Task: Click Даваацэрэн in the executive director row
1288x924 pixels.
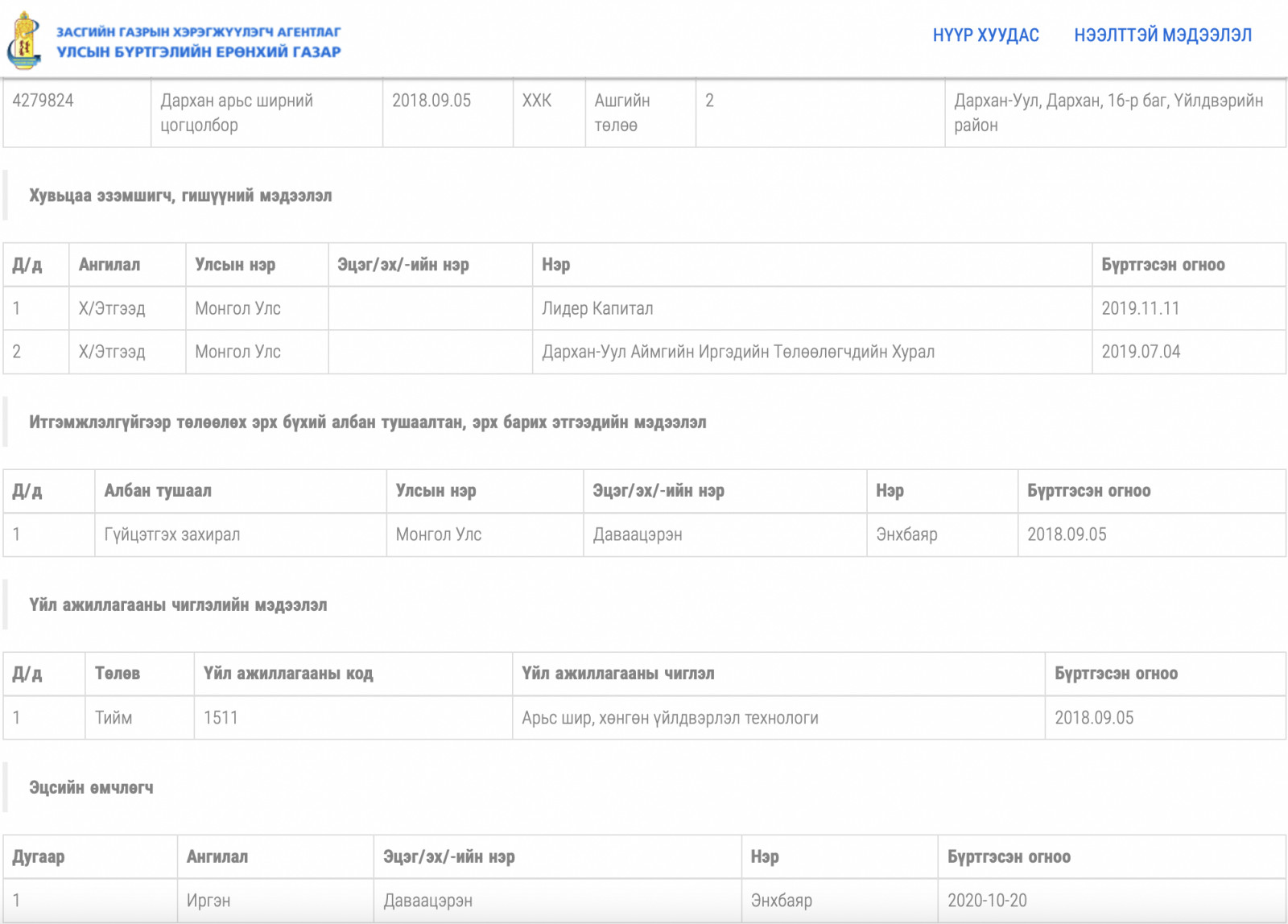Action: pos(638,534)
